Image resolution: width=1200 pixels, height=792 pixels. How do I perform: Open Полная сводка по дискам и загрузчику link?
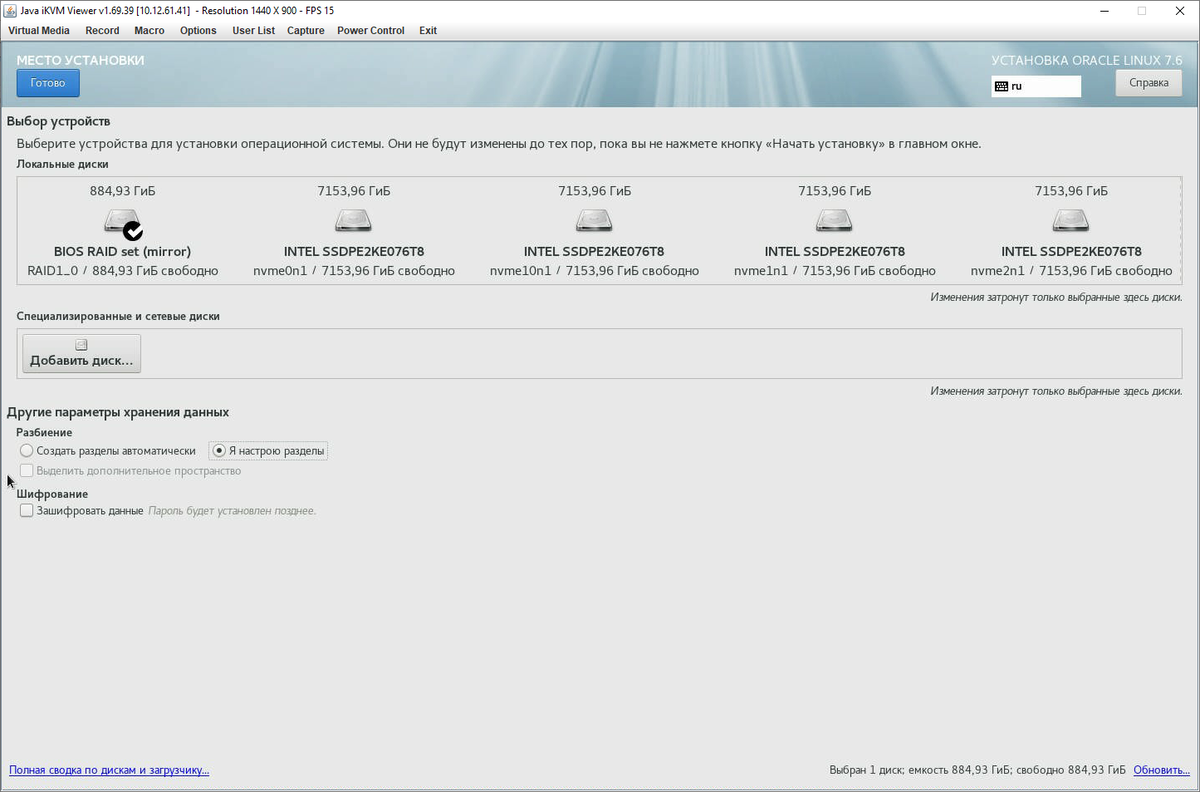coord(108,770)
